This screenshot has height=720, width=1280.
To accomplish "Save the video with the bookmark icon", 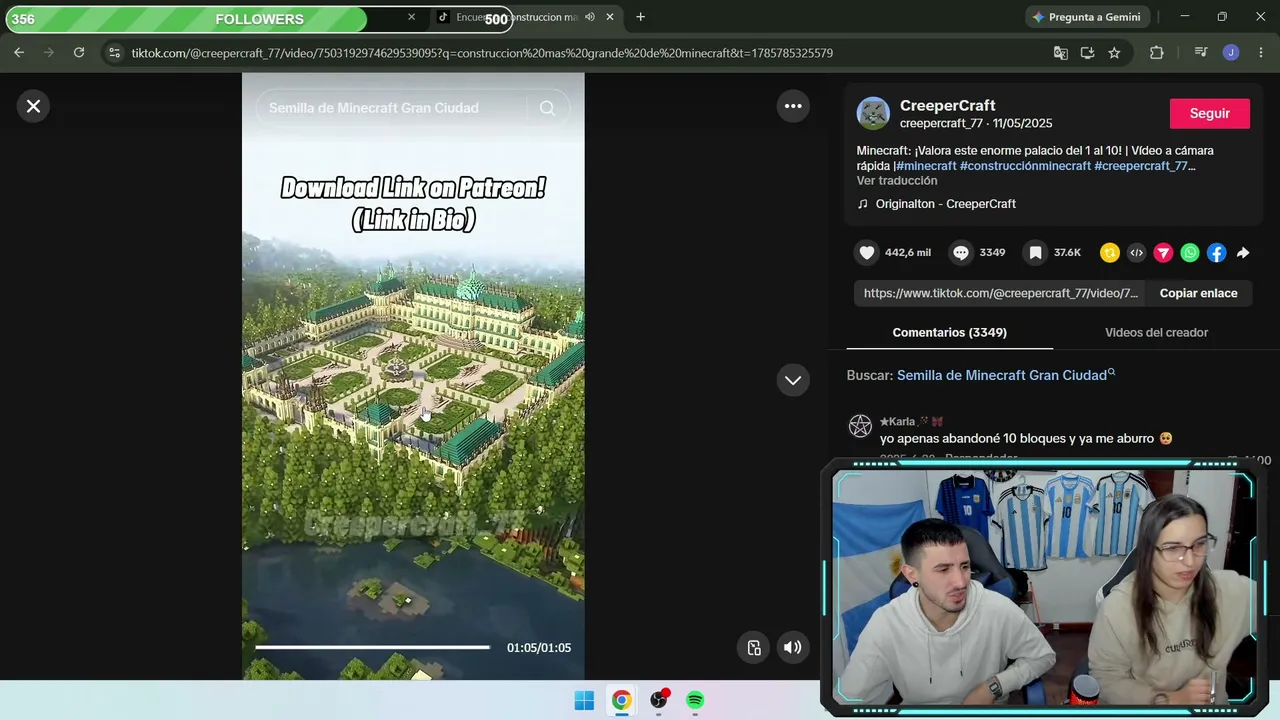I will coord(1035,253).
